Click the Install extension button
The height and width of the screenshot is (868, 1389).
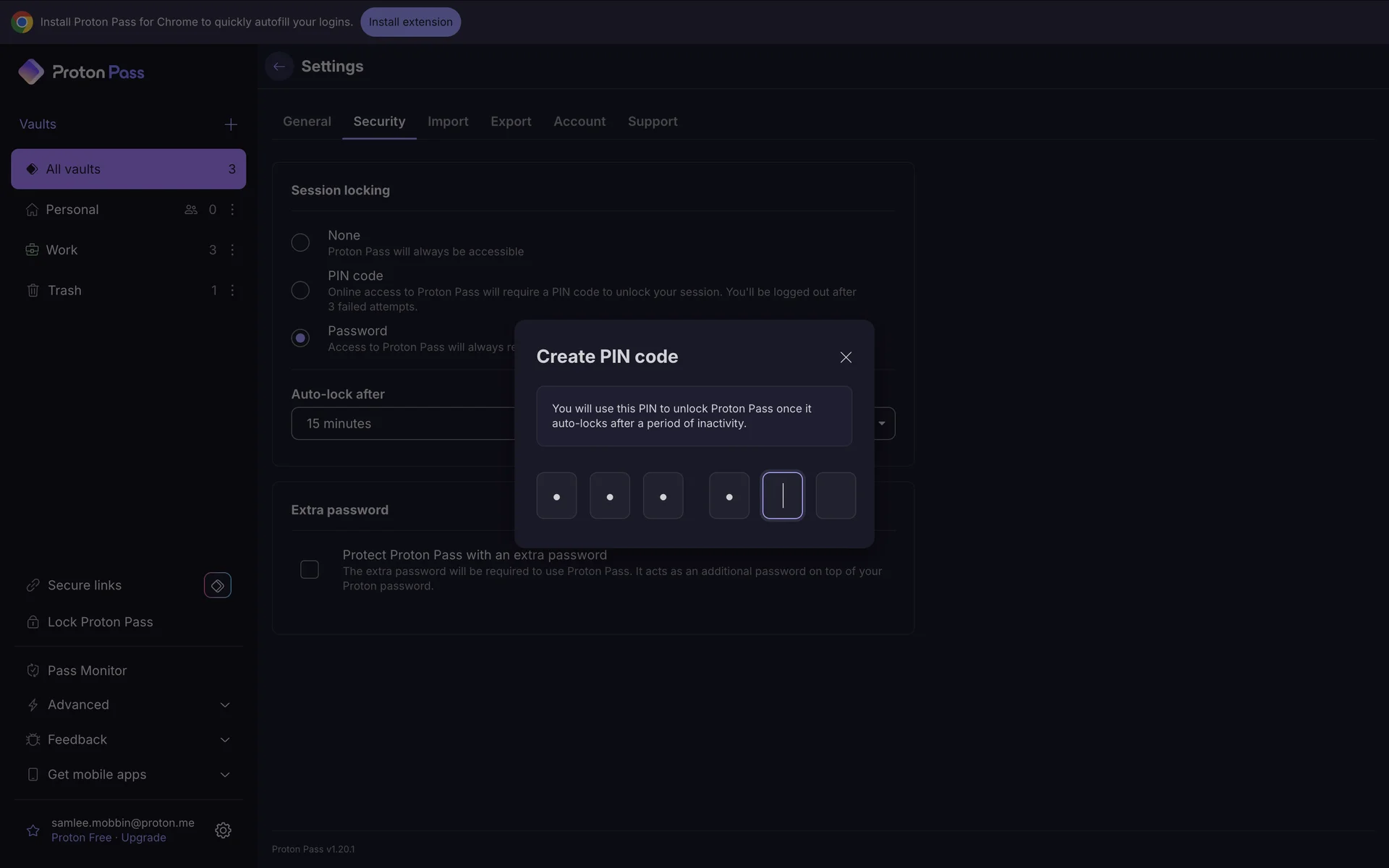click(x=410, y=22)
